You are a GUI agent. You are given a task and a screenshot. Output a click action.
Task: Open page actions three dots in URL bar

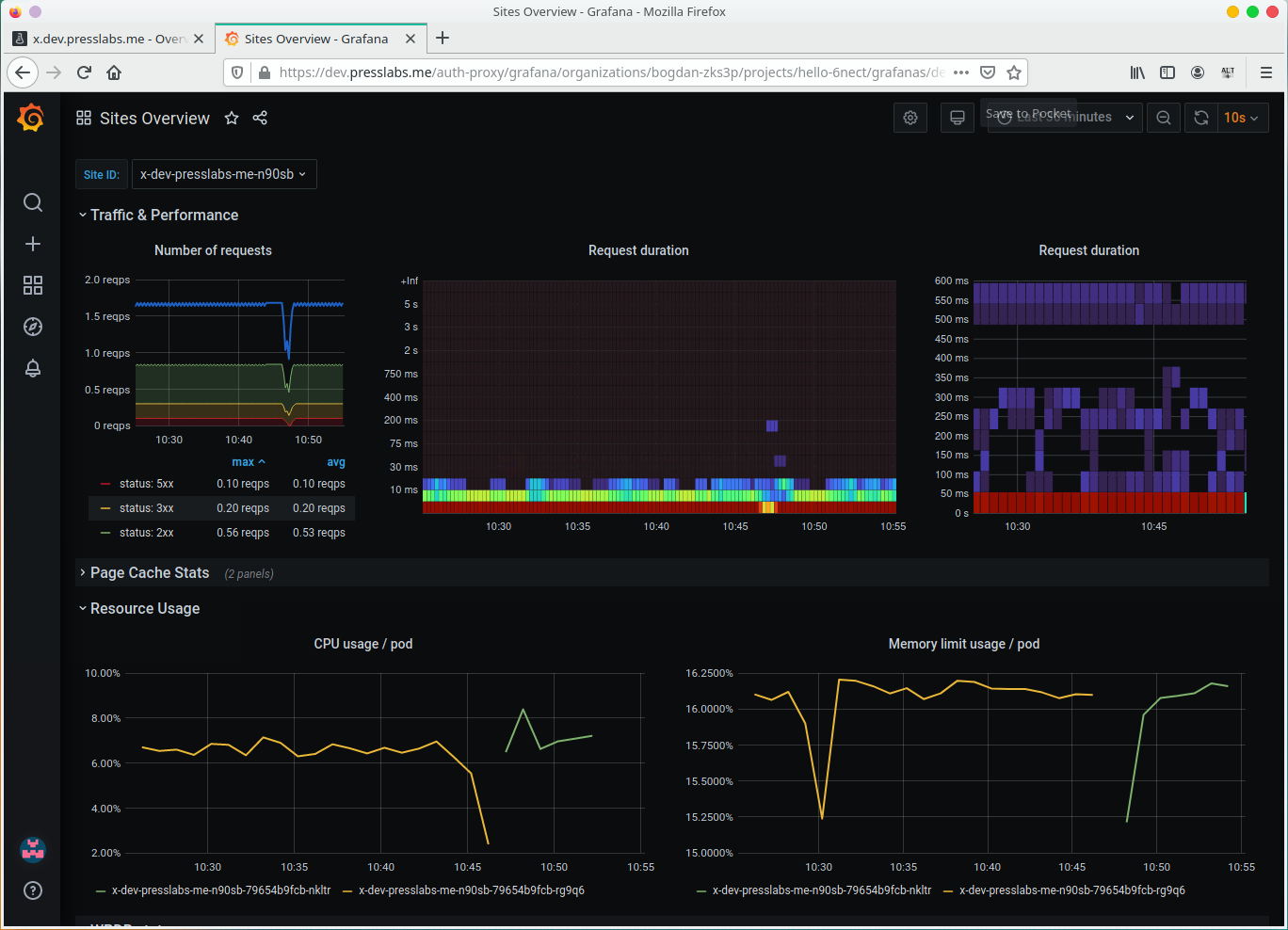point(961,72)
